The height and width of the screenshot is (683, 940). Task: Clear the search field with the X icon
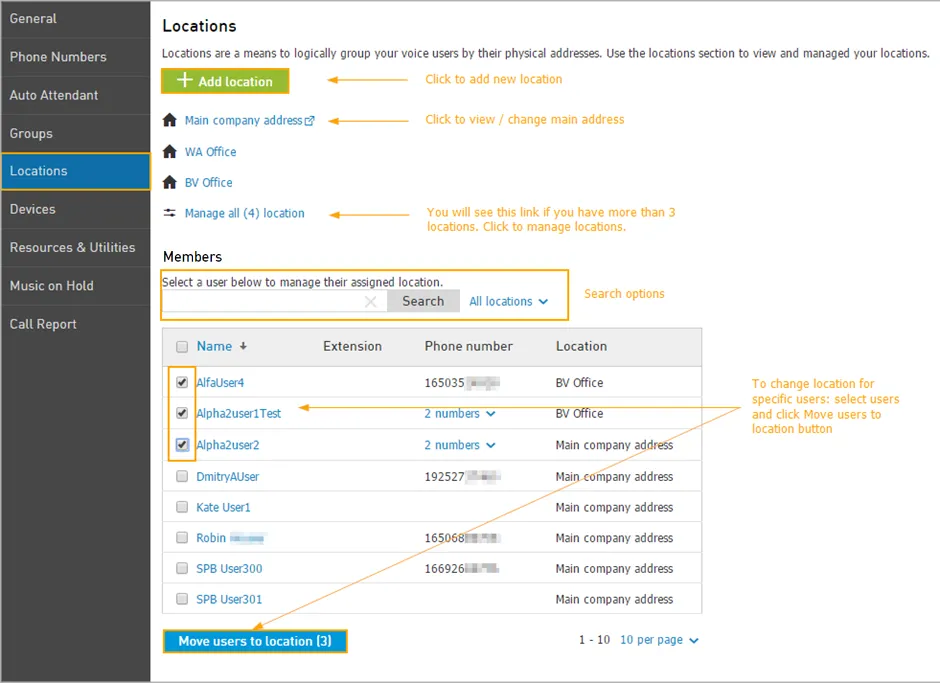tap(370, 302)
